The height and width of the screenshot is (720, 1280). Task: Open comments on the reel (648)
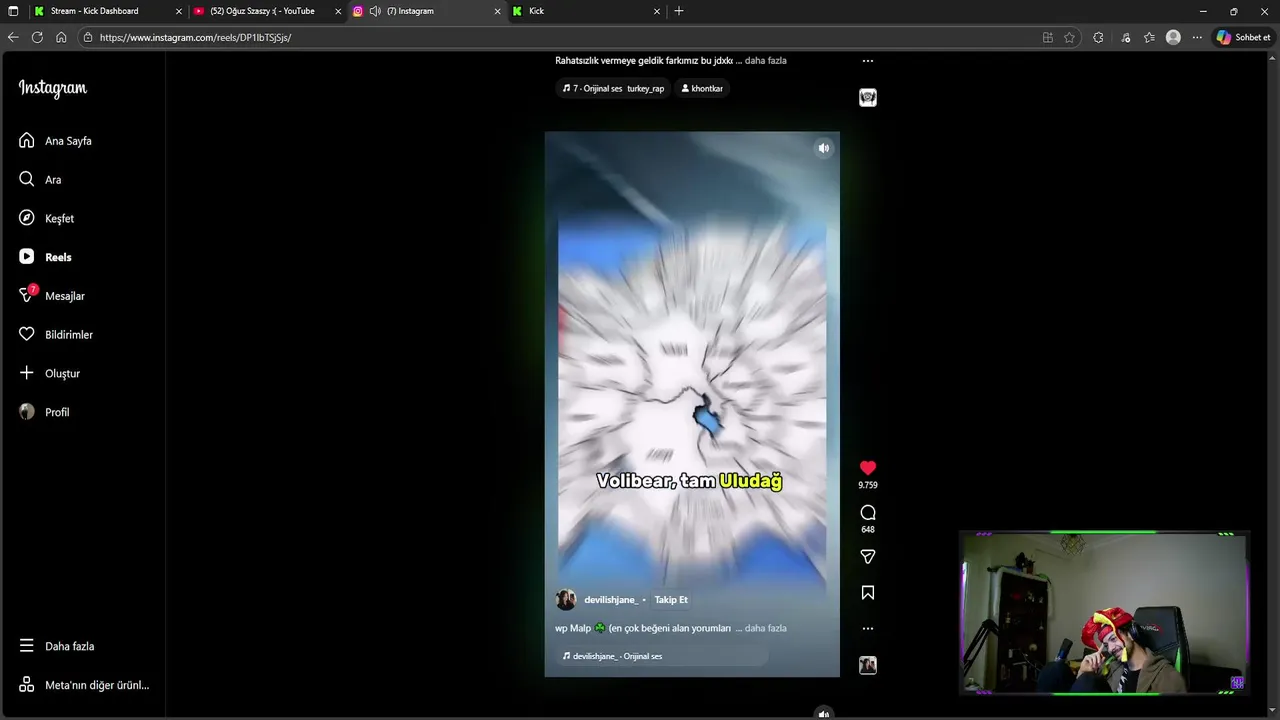click(x=868, y=513)
